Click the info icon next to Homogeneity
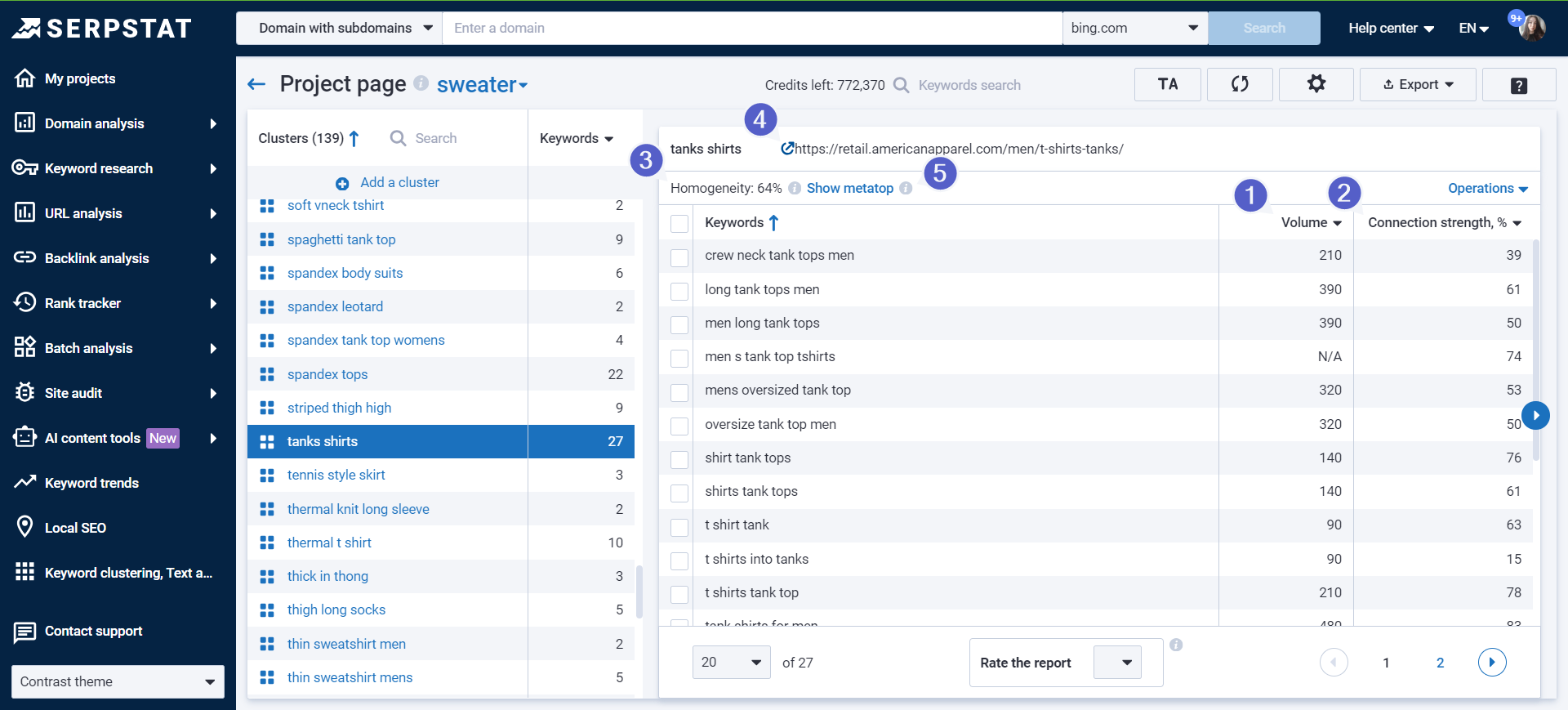This screenshot has width=1568, height=710. pos(795,188)
